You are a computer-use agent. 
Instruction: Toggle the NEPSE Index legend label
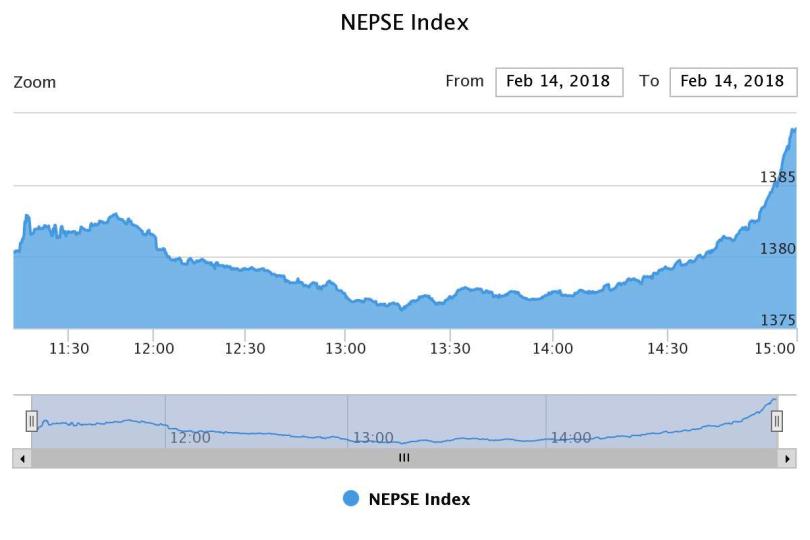coord(419,499)
